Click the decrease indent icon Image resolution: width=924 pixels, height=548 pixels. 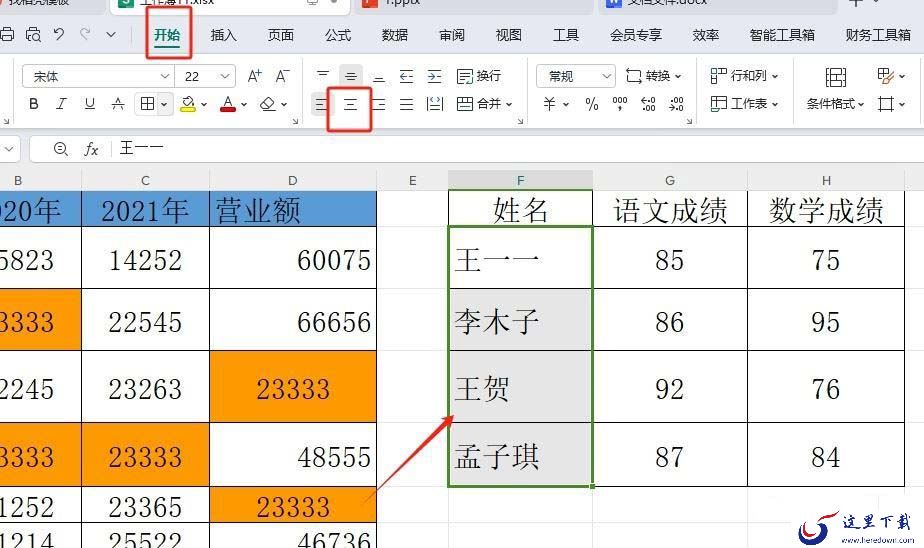[407, 76]
